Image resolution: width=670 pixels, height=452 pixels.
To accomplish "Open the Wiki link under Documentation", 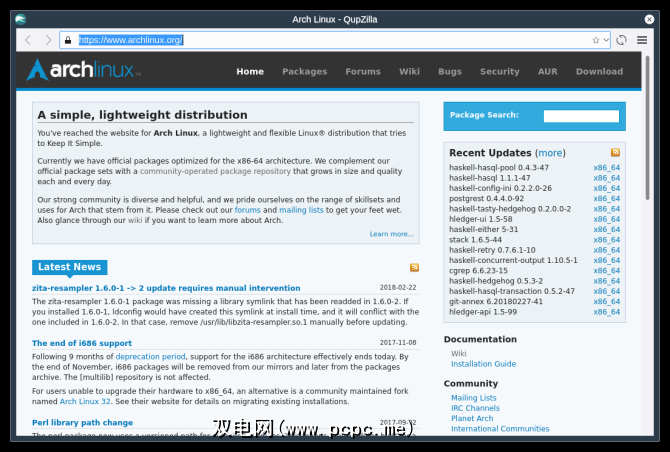I will point(458,353).
